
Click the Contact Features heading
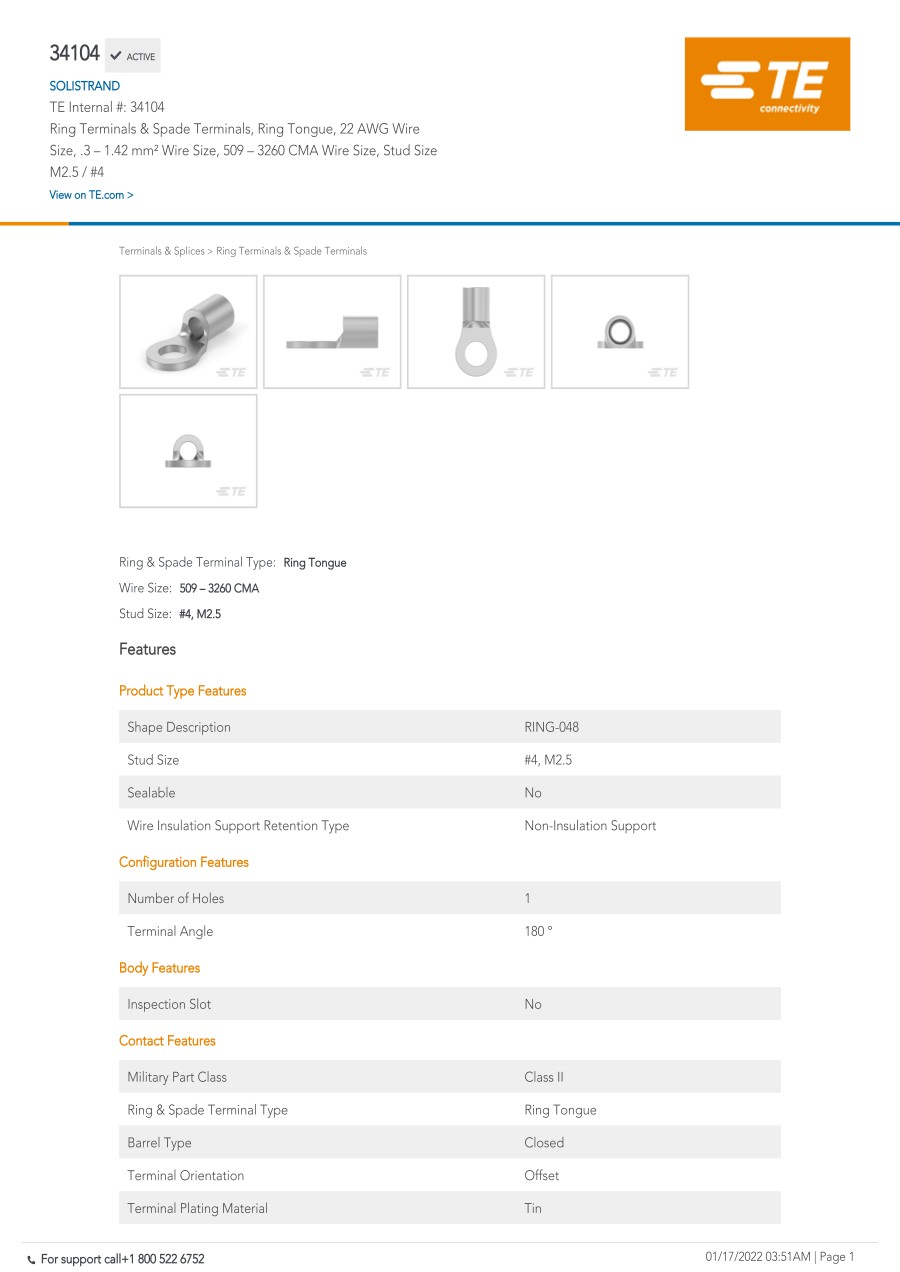click(x=167, y=1041)
